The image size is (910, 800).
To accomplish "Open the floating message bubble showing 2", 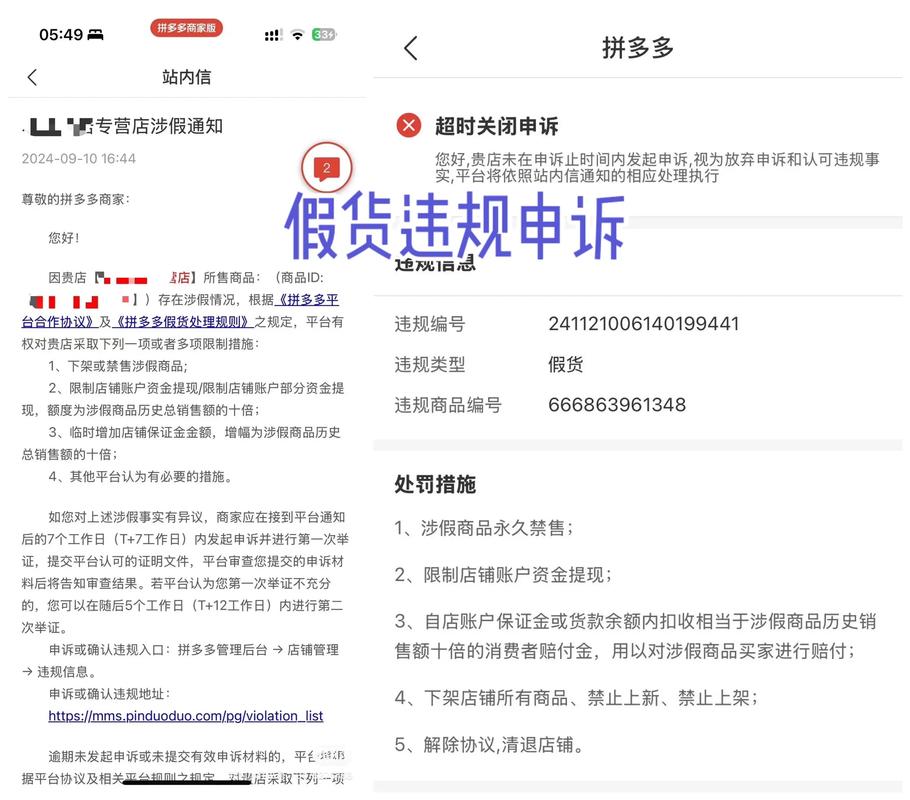I will pos(327,168).
